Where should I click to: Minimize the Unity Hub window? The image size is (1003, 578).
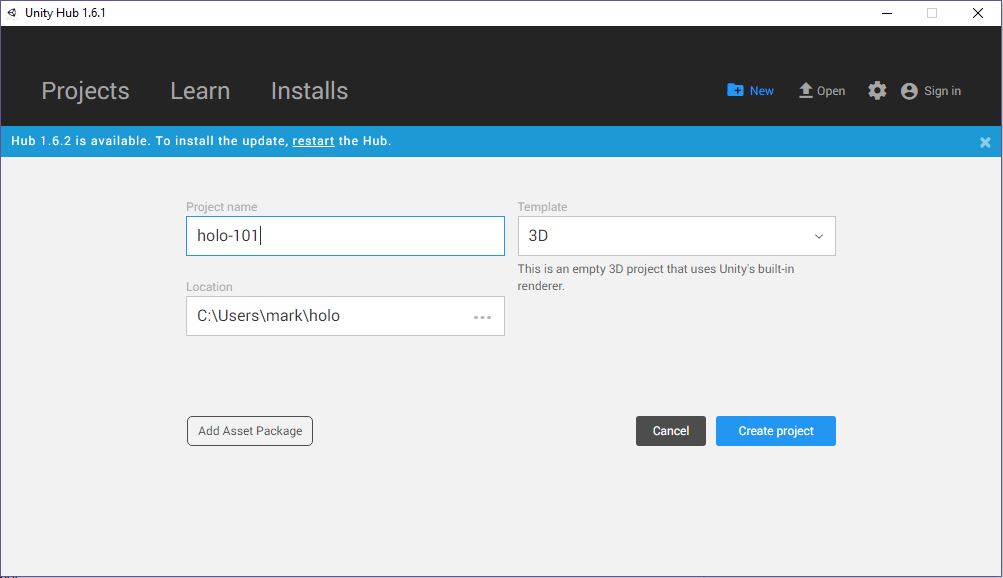tap(887, 13)
